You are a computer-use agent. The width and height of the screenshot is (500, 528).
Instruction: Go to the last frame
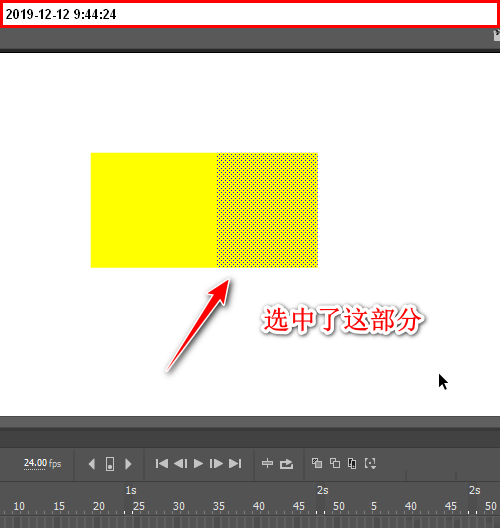click(x=235, y=464)
